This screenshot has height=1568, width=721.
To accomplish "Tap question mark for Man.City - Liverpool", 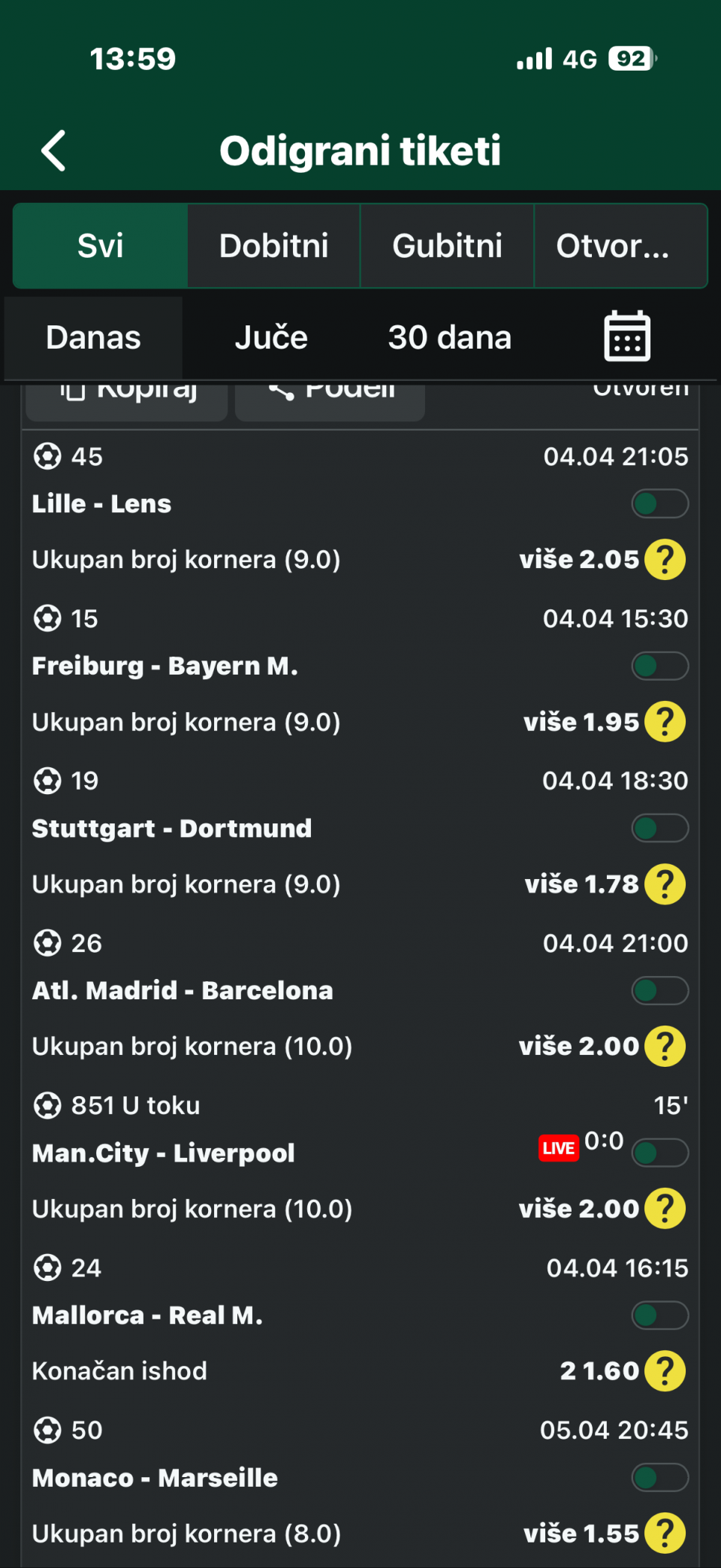I will pyautogui.click(x=665, y=1209).
